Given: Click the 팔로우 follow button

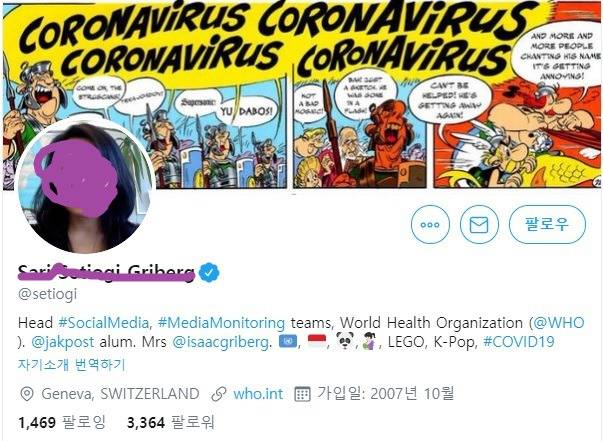Looking at the screenshot, I should coord(547,225).
